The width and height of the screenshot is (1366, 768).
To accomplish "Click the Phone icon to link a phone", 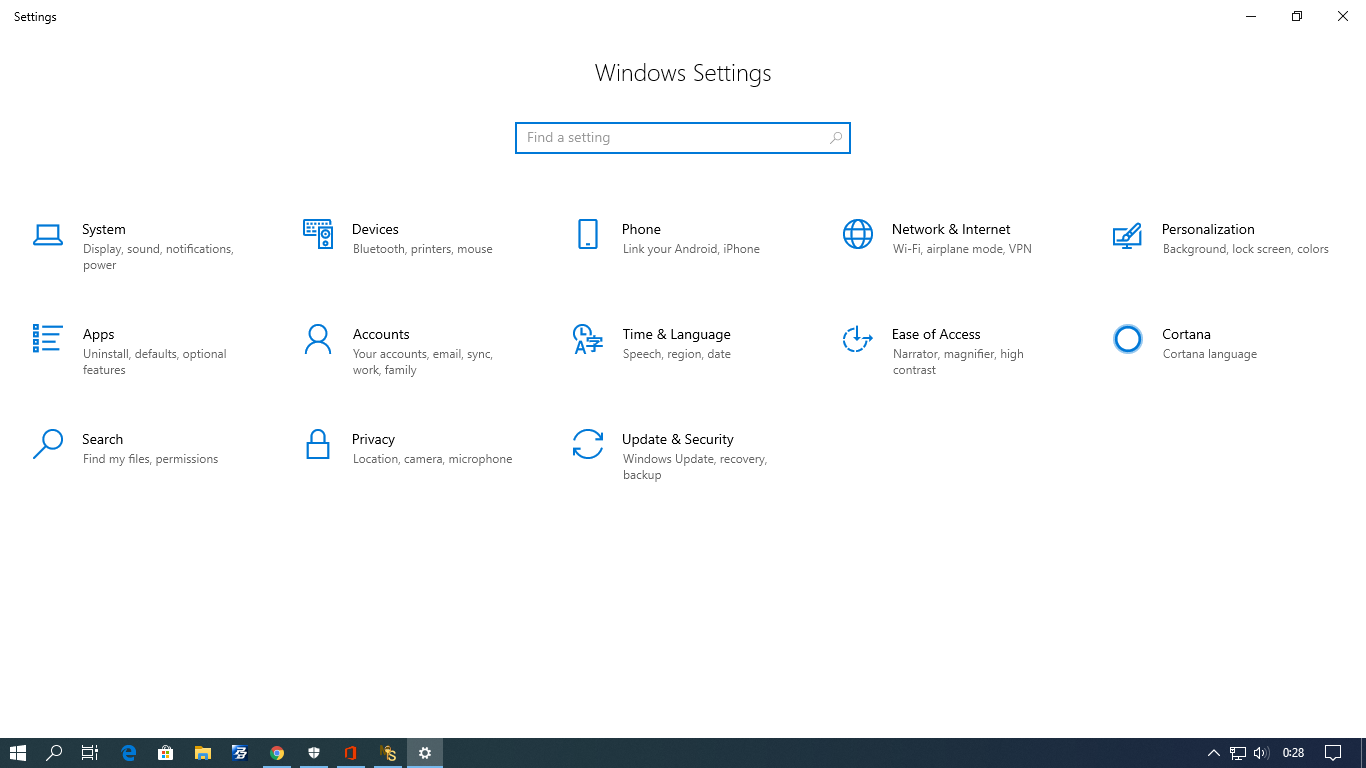I will coord(588,234).
